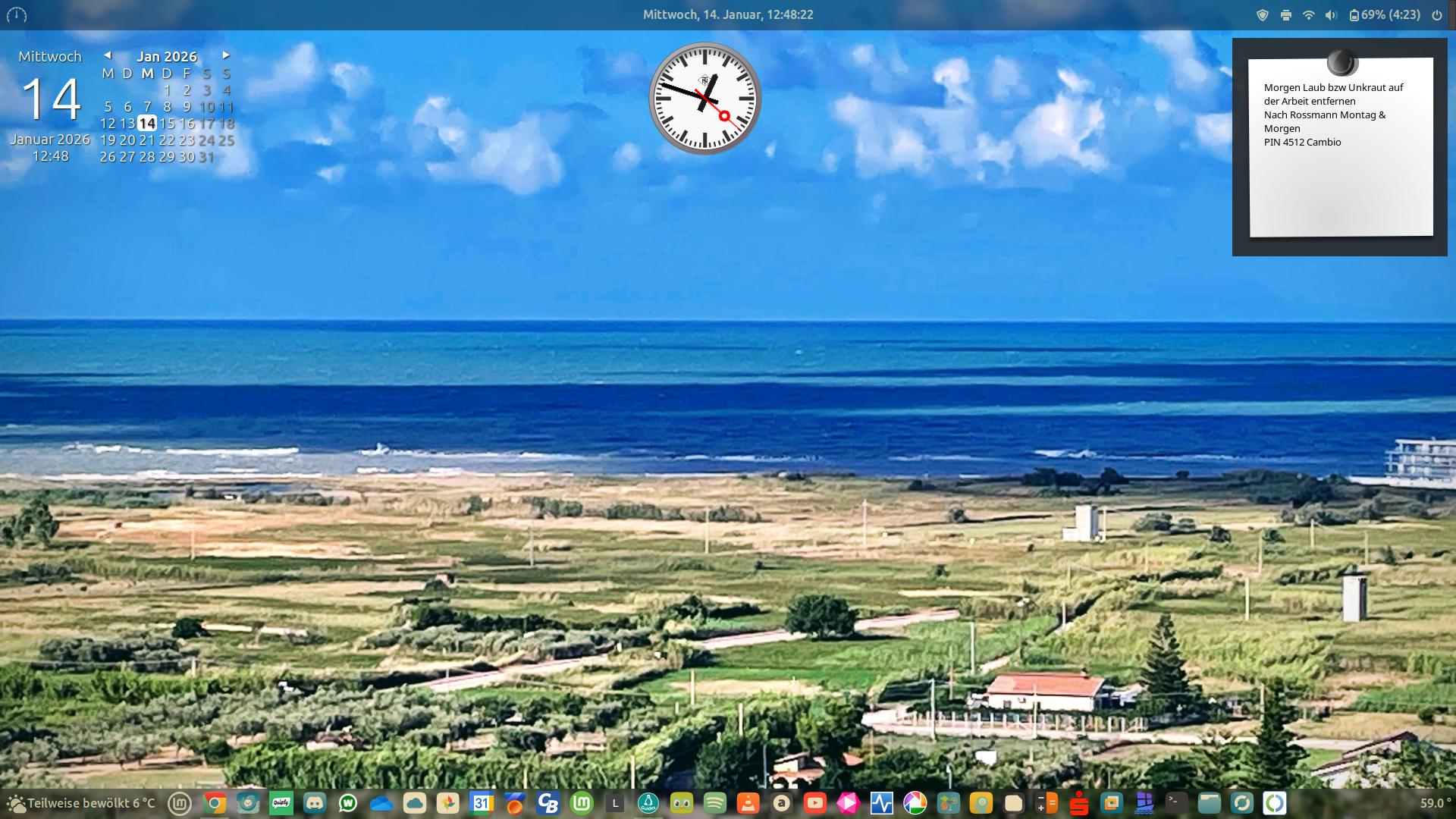Launch Discord from the taskbar

click(x=315, y=803)
